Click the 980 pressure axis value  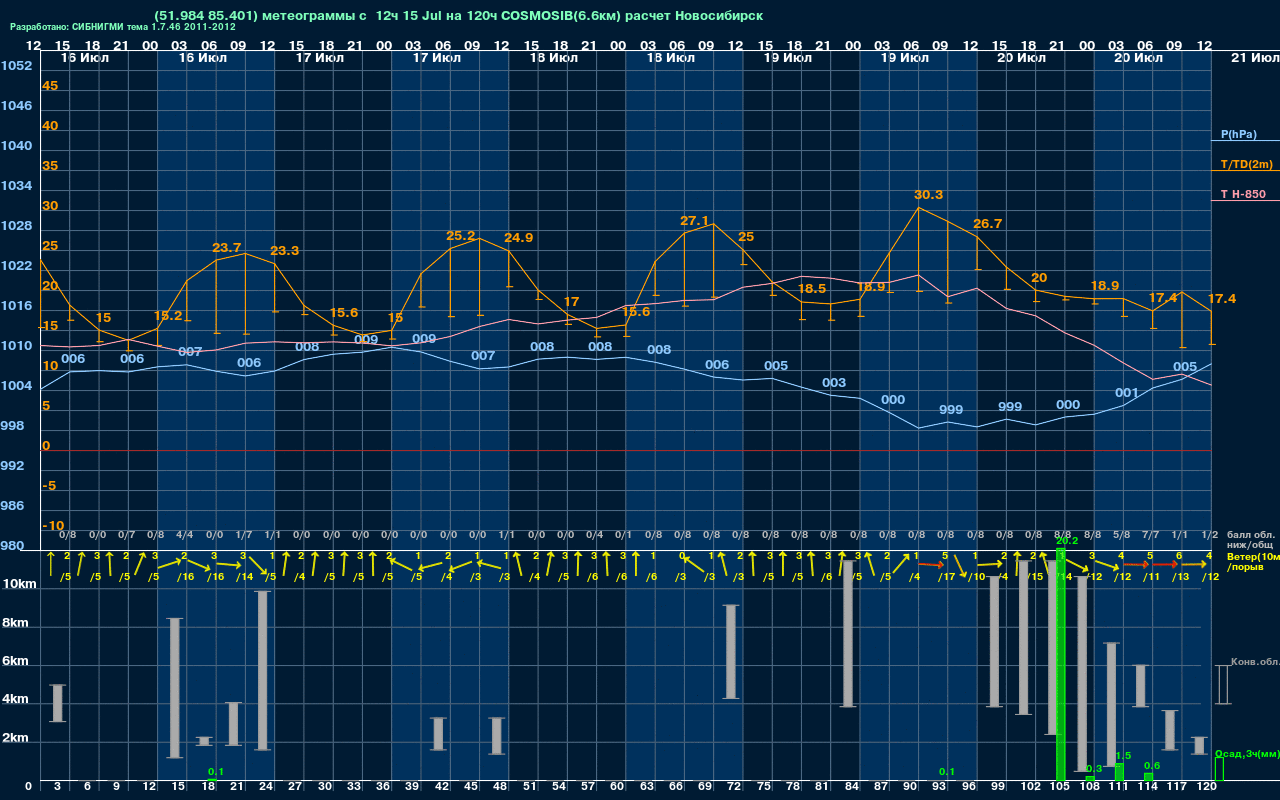[x=12, y=546]
